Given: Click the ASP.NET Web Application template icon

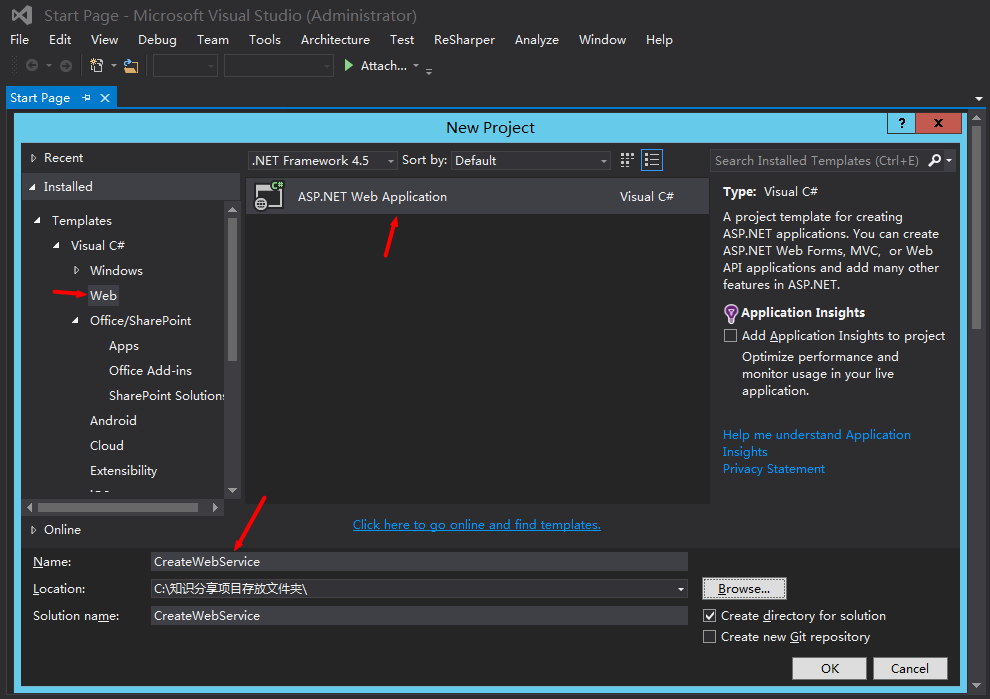Looking at the screenshot, I should pyautogui.click(x=269, y=196).
